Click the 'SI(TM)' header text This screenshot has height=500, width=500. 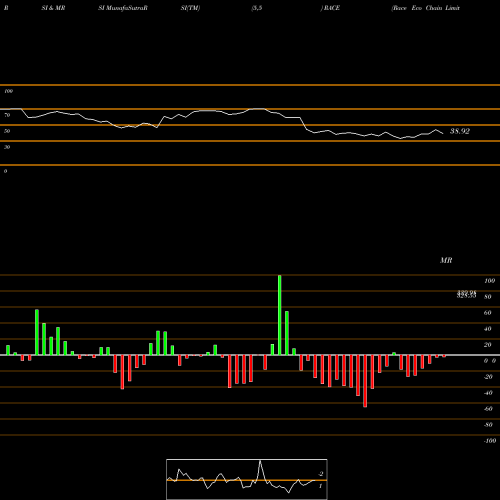(x=190, y=8)
